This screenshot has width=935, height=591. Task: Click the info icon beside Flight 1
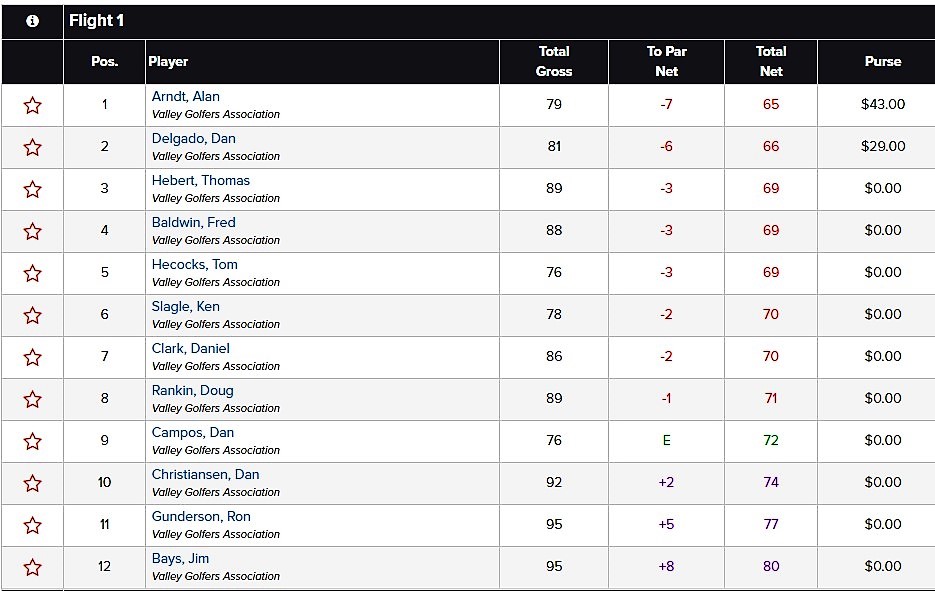click(x=32, y=21)
